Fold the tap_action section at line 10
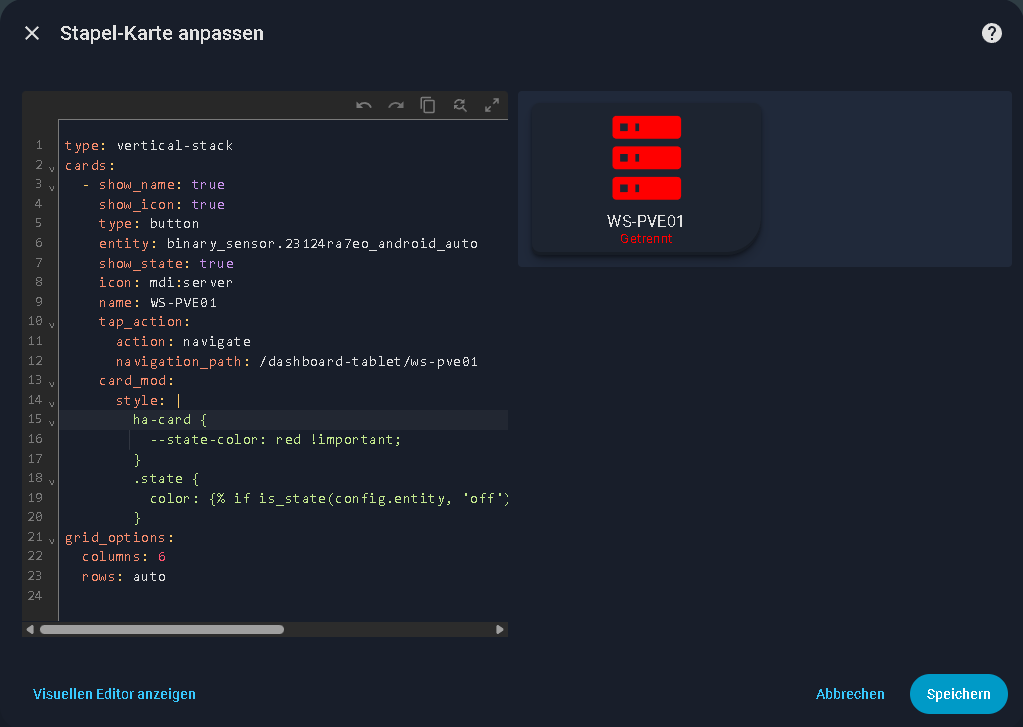Screen dimensions: 1023x727 click(x=51, y=324)
